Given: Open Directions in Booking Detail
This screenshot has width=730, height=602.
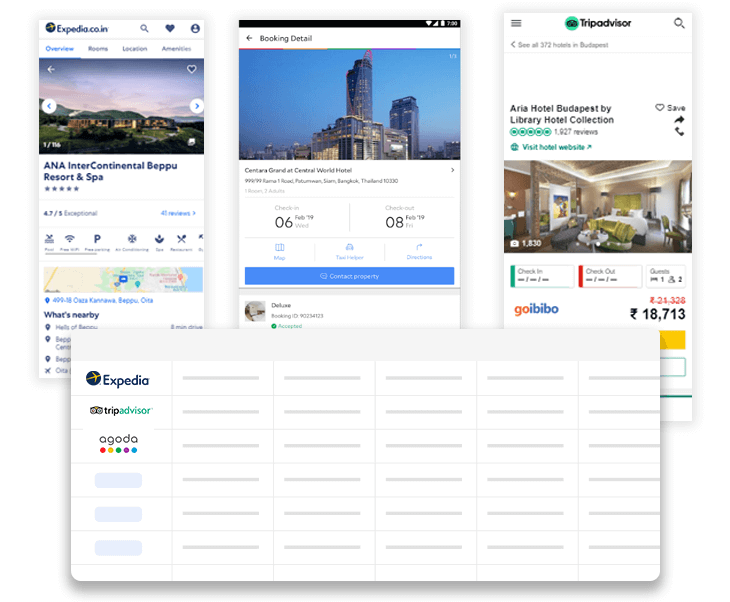Looking at the screenshot, I should [419, 251].
